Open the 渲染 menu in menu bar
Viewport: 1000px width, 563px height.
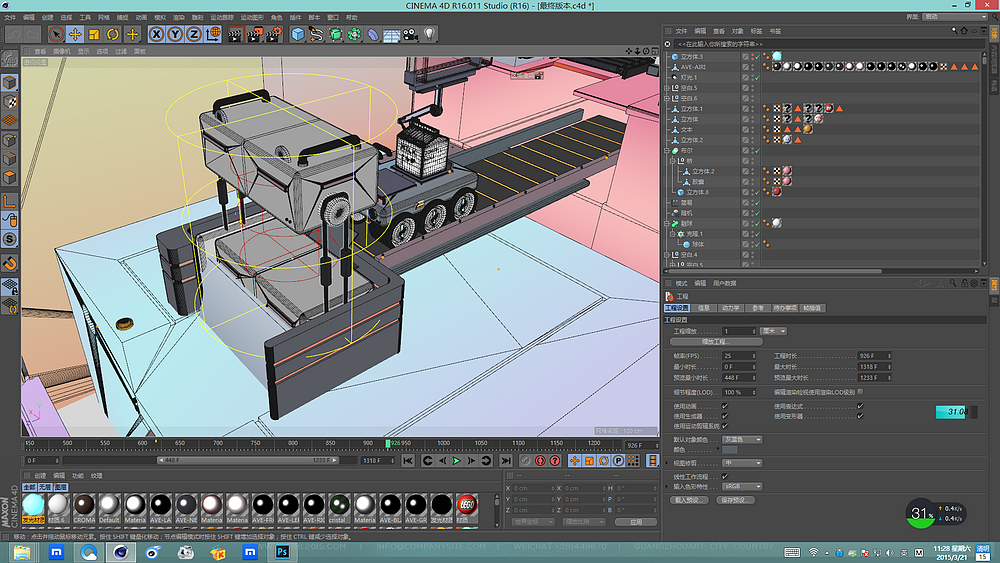[178, 17]
